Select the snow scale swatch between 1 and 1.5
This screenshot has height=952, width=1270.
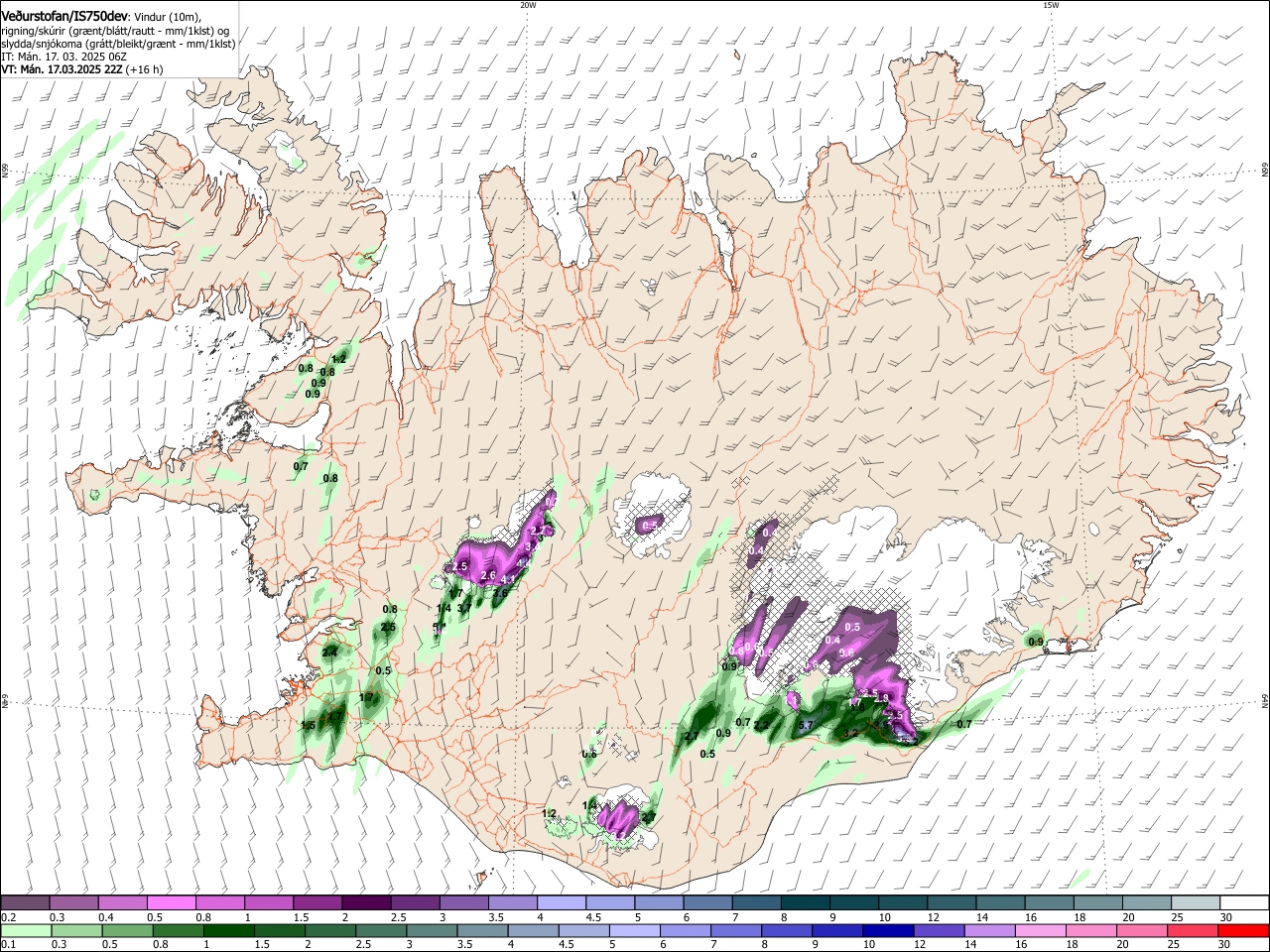269,902
